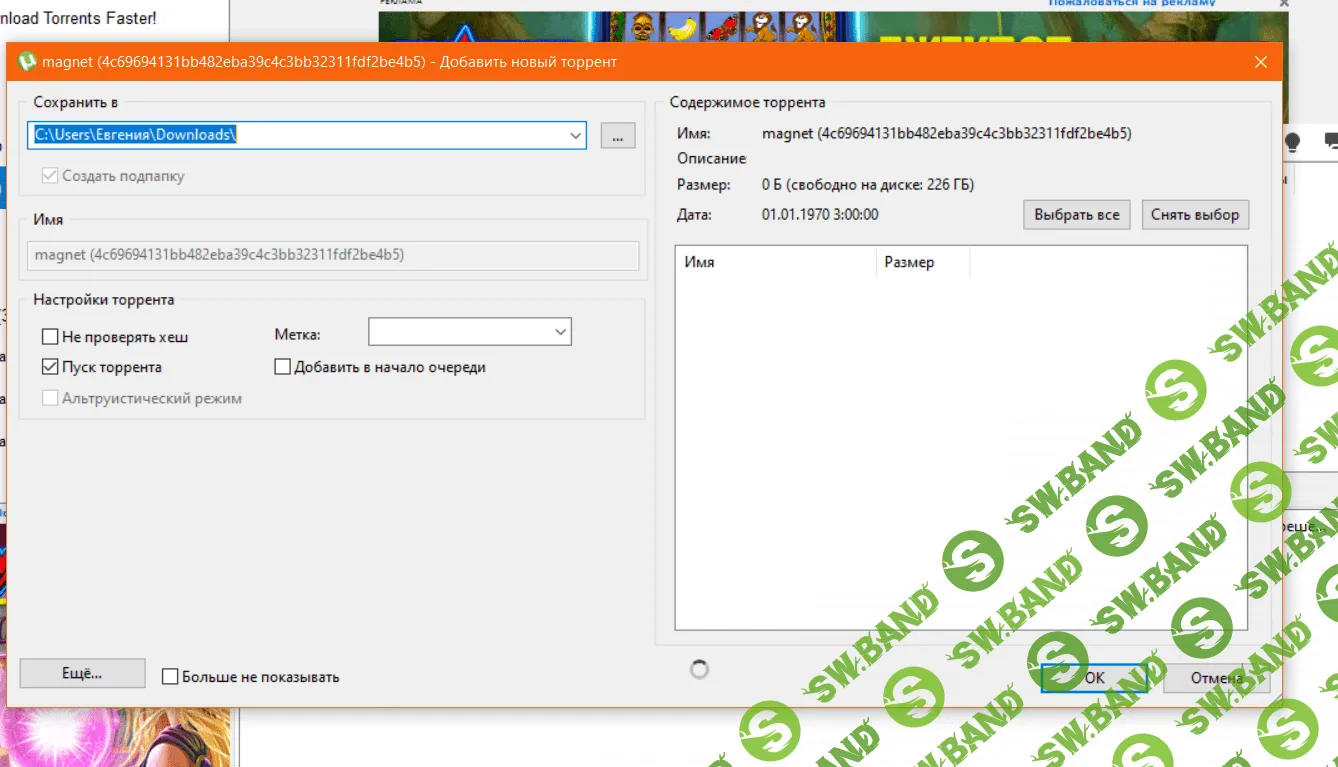The image size is (1338, 767).
Task: Click the "Снять выбор" button
Action: 1194,214
